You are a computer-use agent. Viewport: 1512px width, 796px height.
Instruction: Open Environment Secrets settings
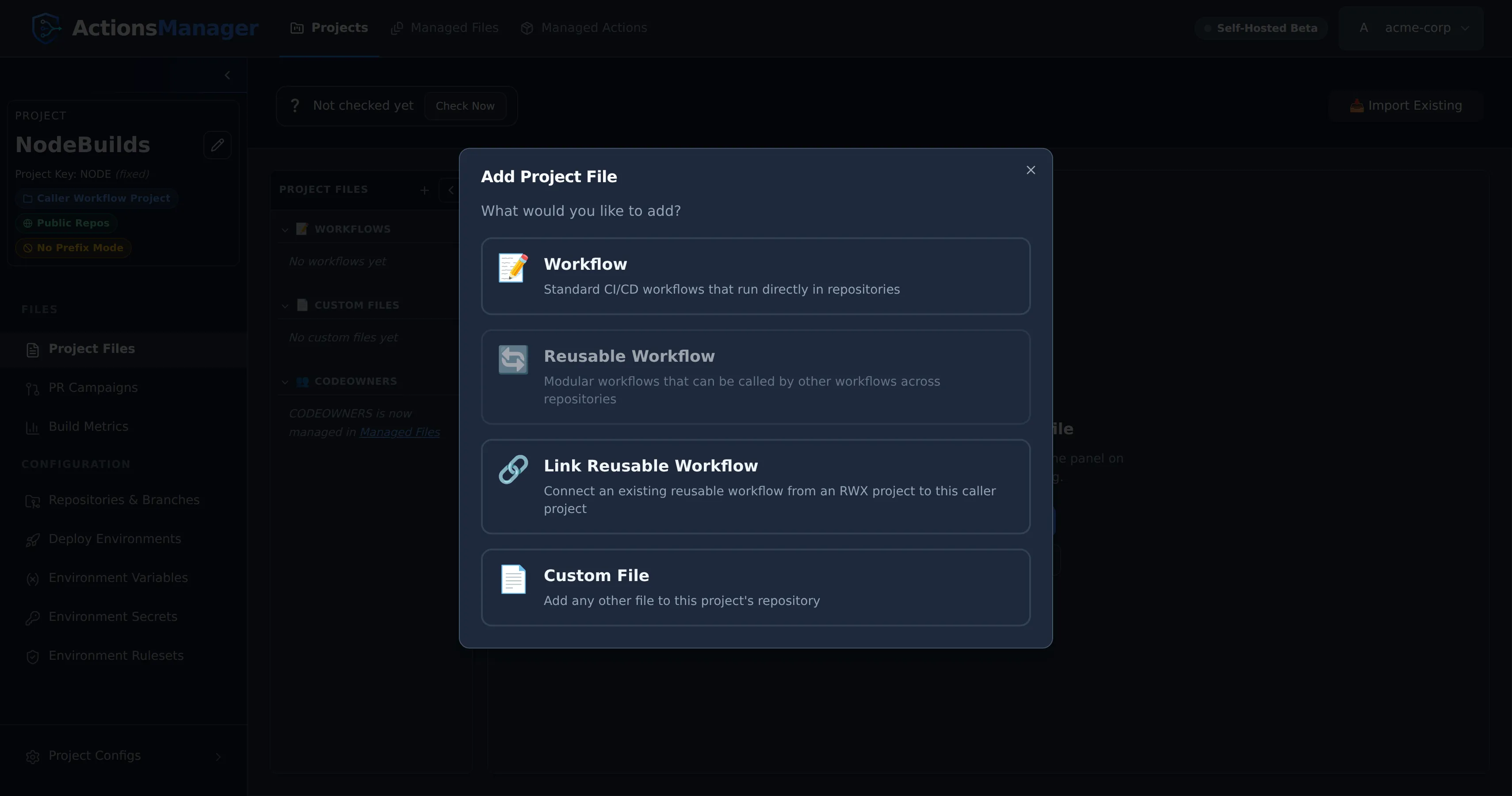click(123, 617)
